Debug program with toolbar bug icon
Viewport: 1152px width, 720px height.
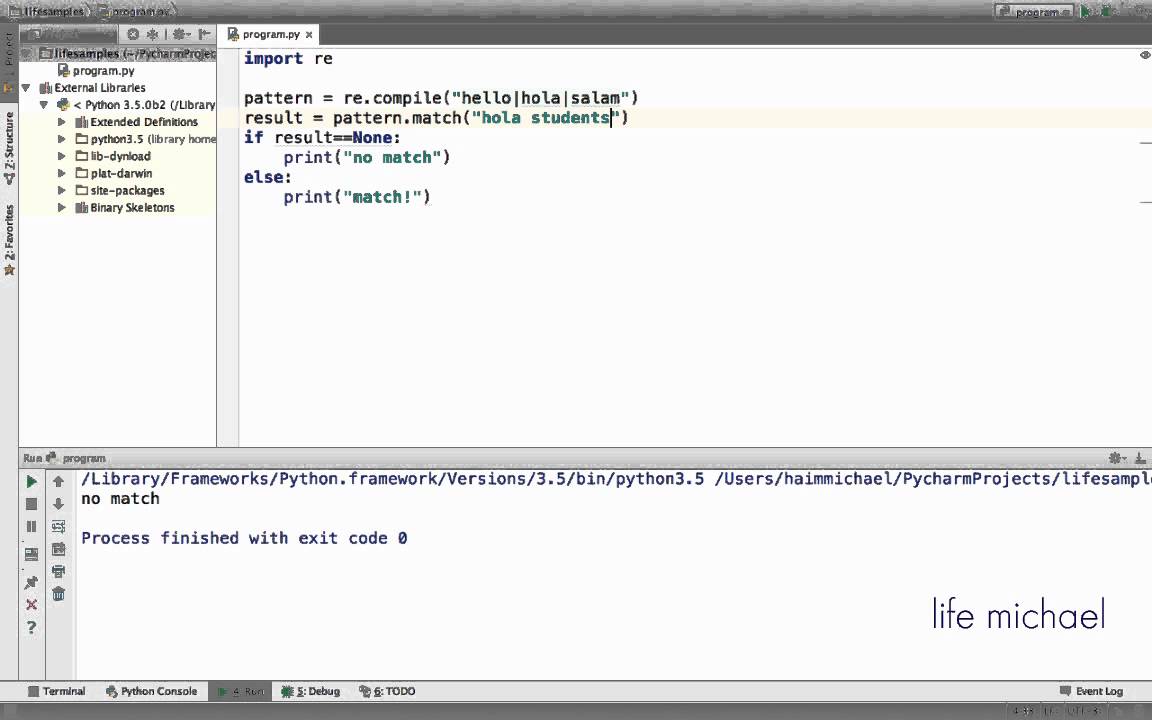coord(1105,12)
